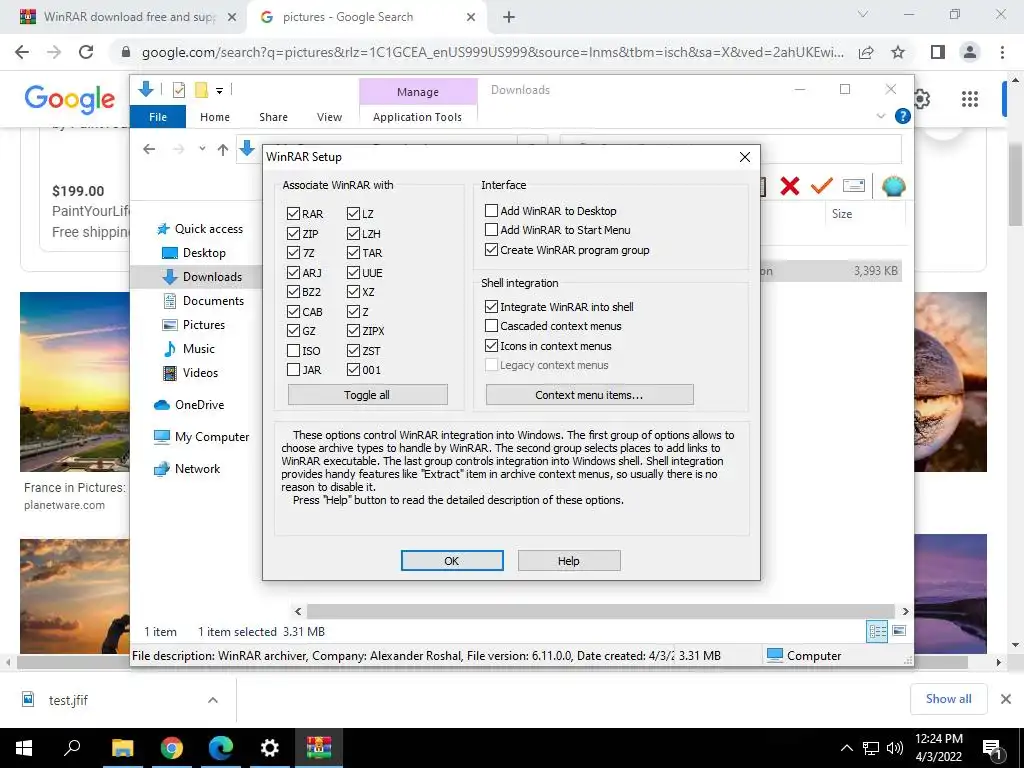This screenshot has width=1024, height=768.
Task: Expand test.jfif download options chevron
Action: click(212, 699)
